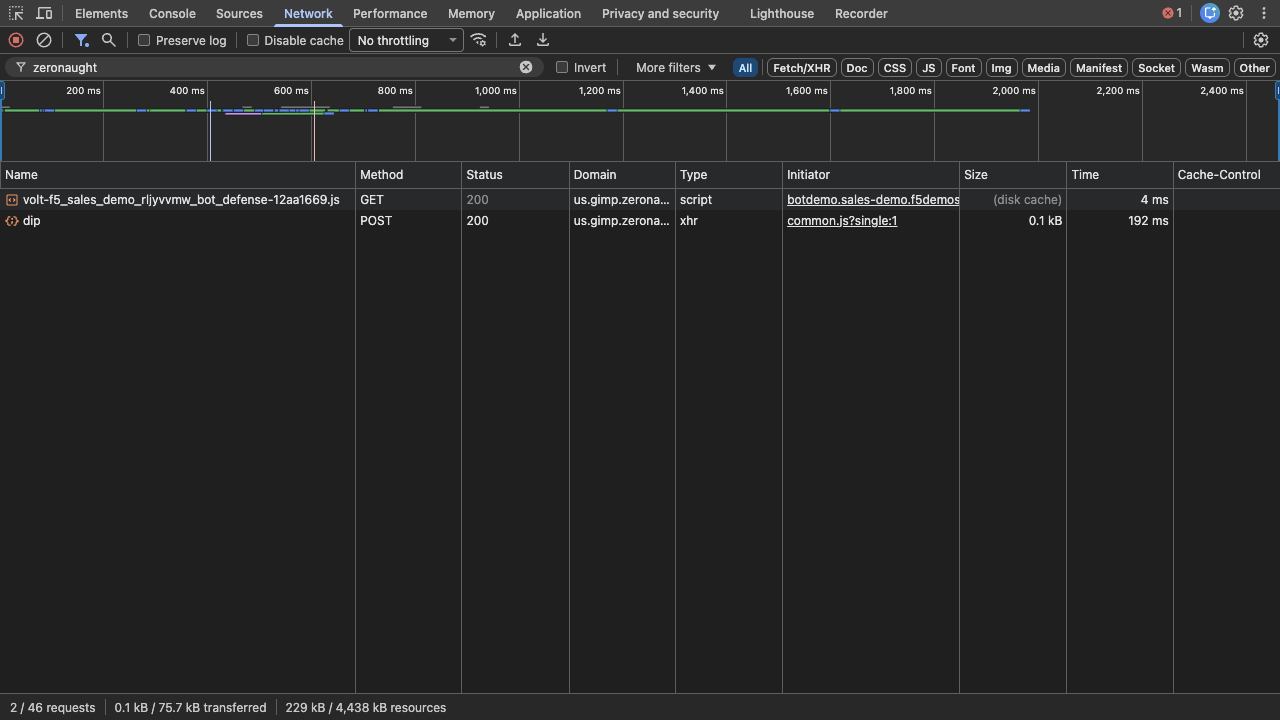Screen dimensions: 1280x720
Task: Activate the inspect element cursor
Action: 14,13
